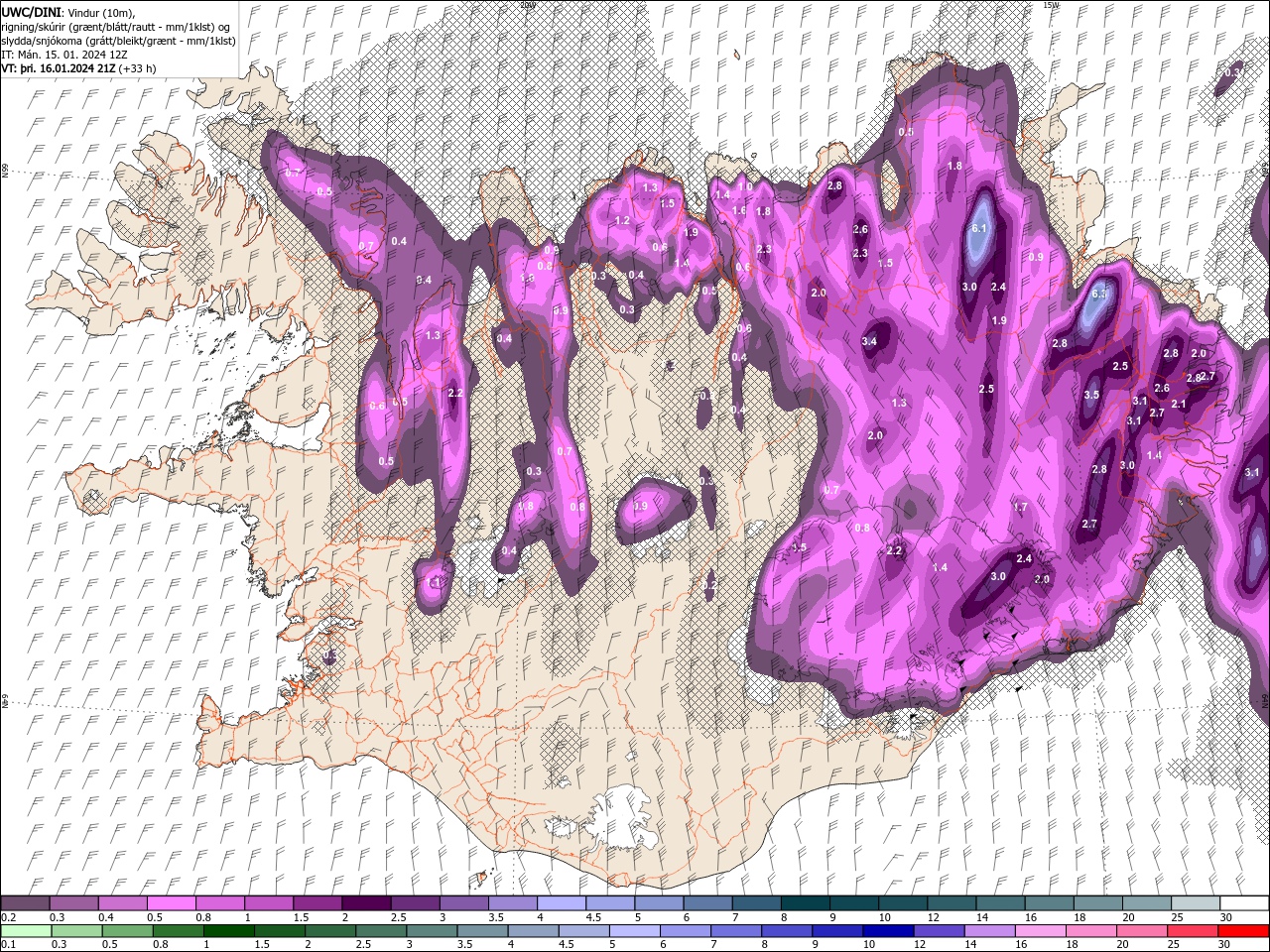Click the 5–6 swatch in the upper snow legend row
The width and height of the screenshot is (1270, 952).
click(x=659, y=903)
